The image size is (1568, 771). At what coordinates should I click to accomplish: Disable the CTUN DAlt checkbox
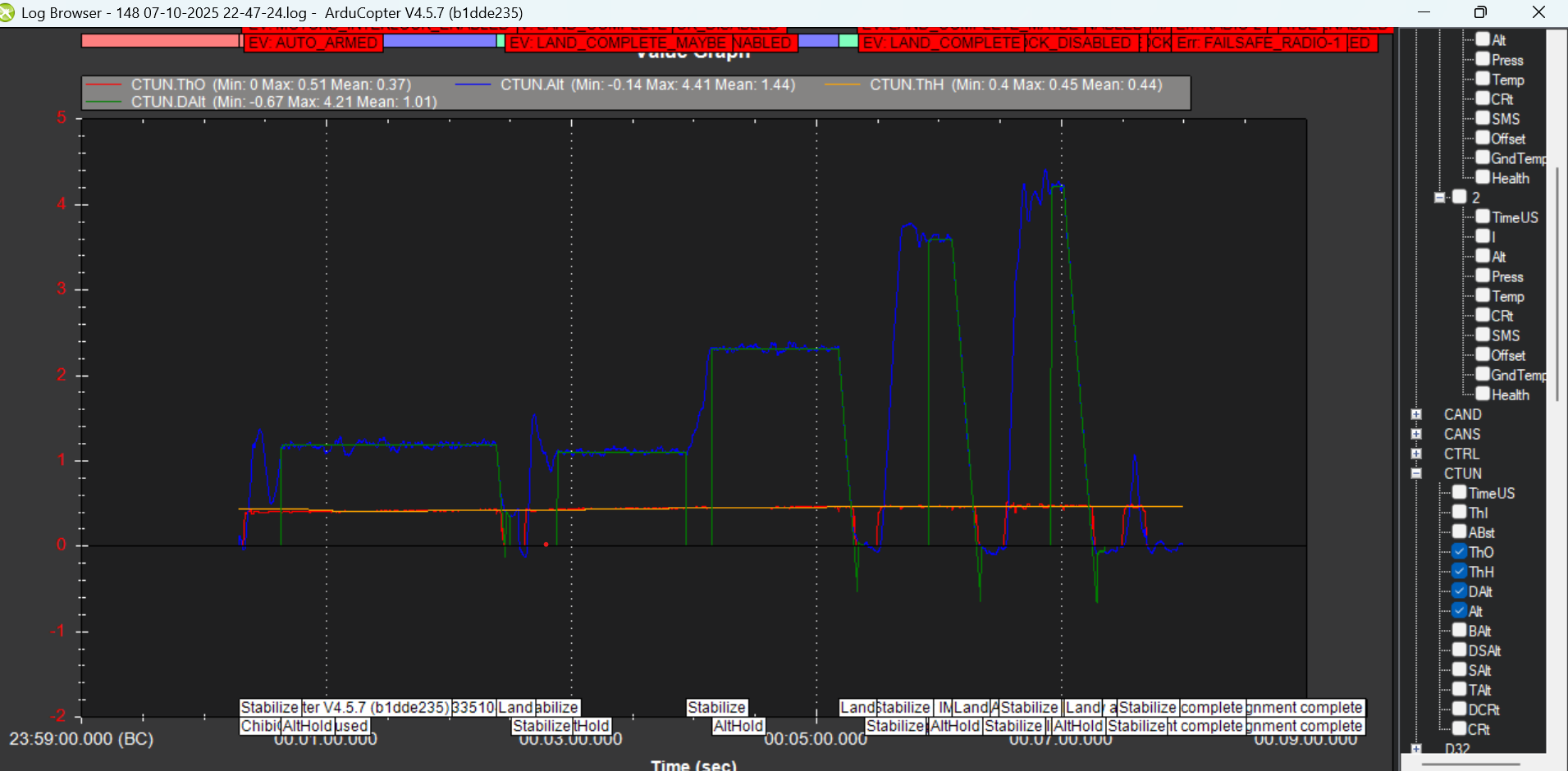pos(1460,591)
